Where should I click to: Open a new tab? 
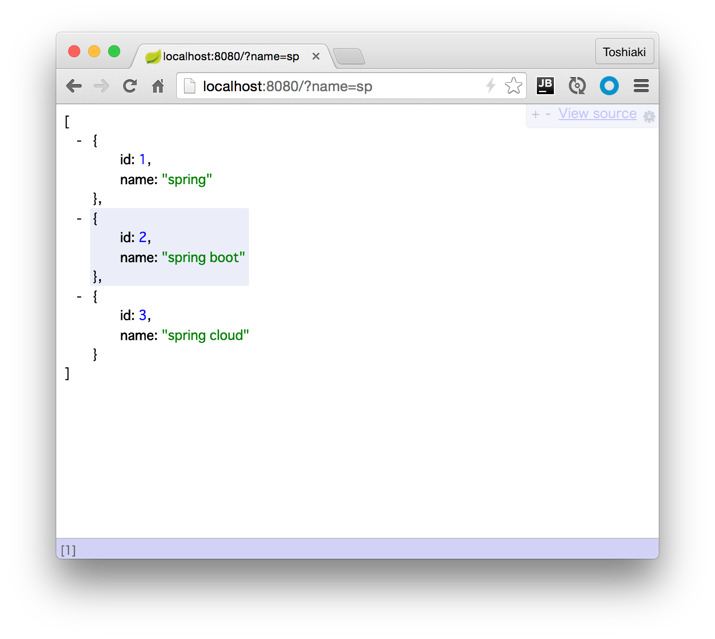[x=349, y=57]
